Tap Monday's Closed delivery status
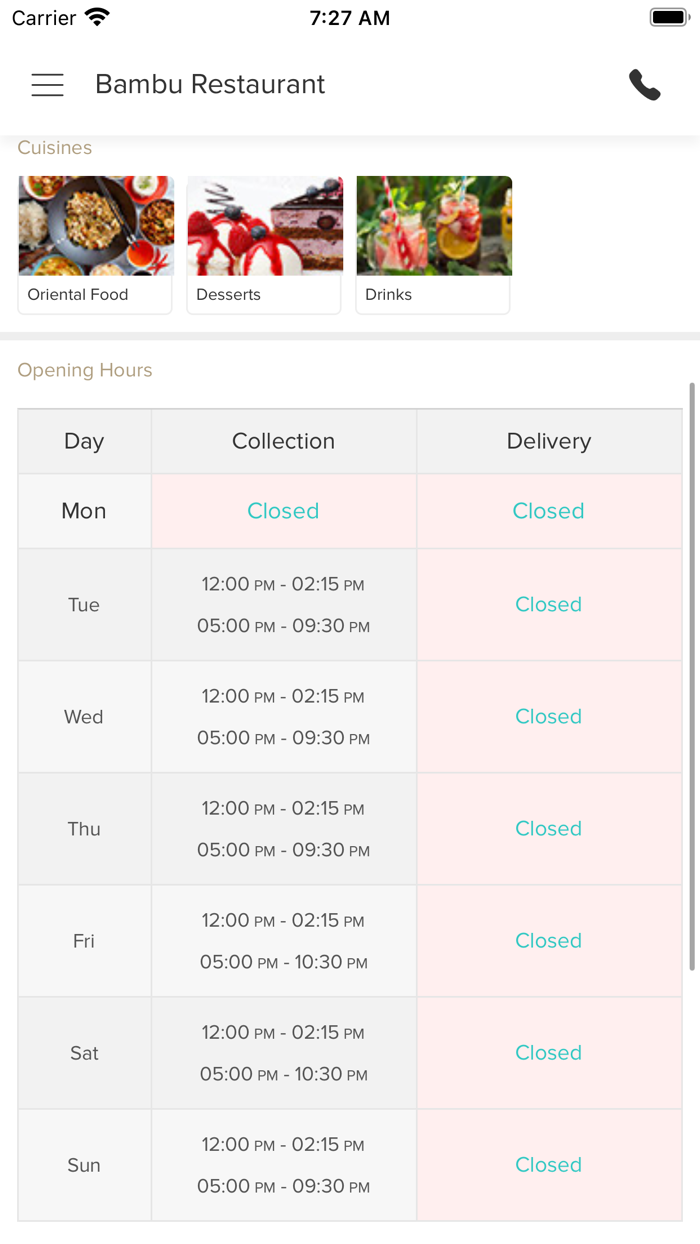Screen dimensions: 700x1244 [x=548, y=511]
